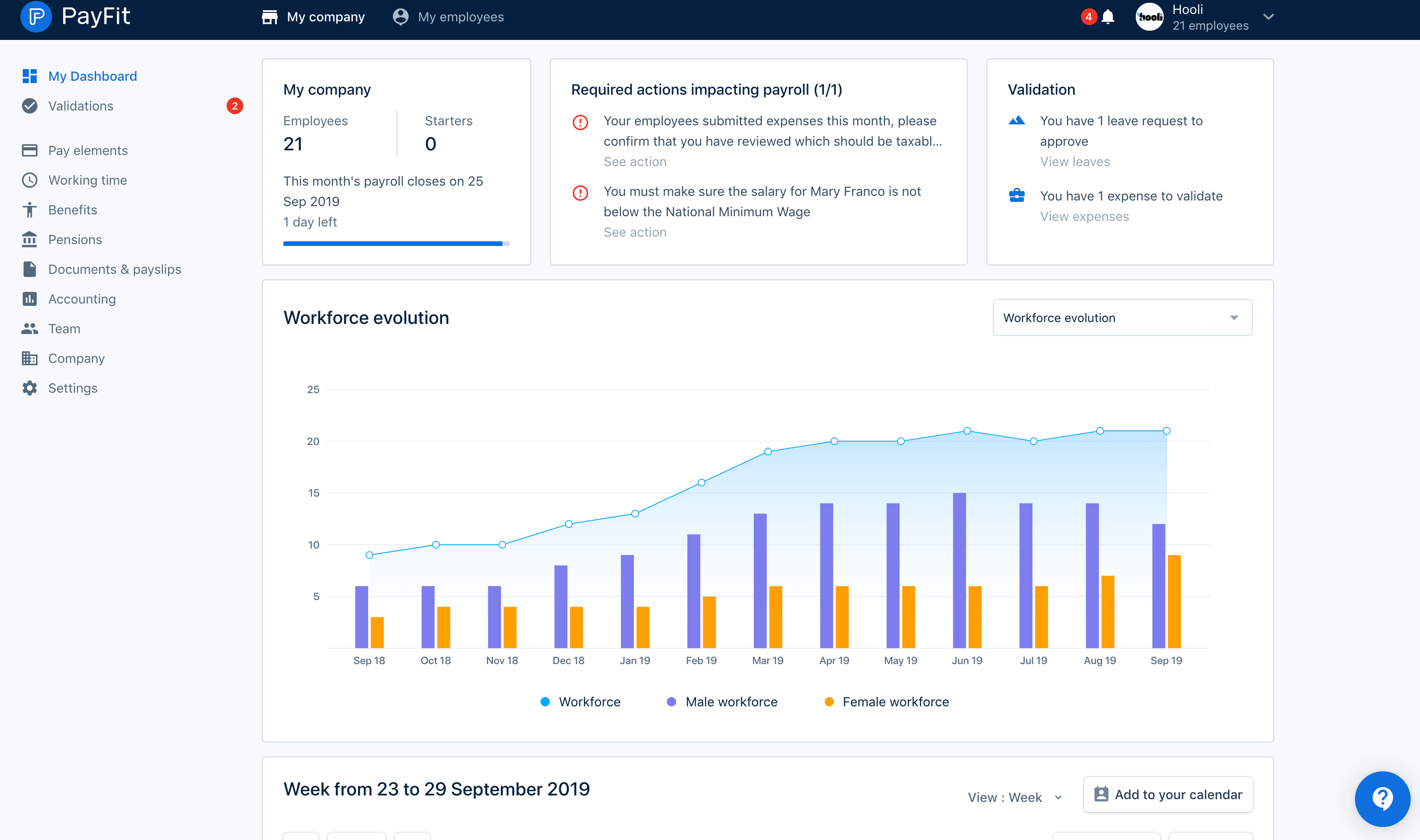This screenshot has height=840, width=1420.
Task: Click the Settings gear icon in sidebar
Action: (29, 388)
